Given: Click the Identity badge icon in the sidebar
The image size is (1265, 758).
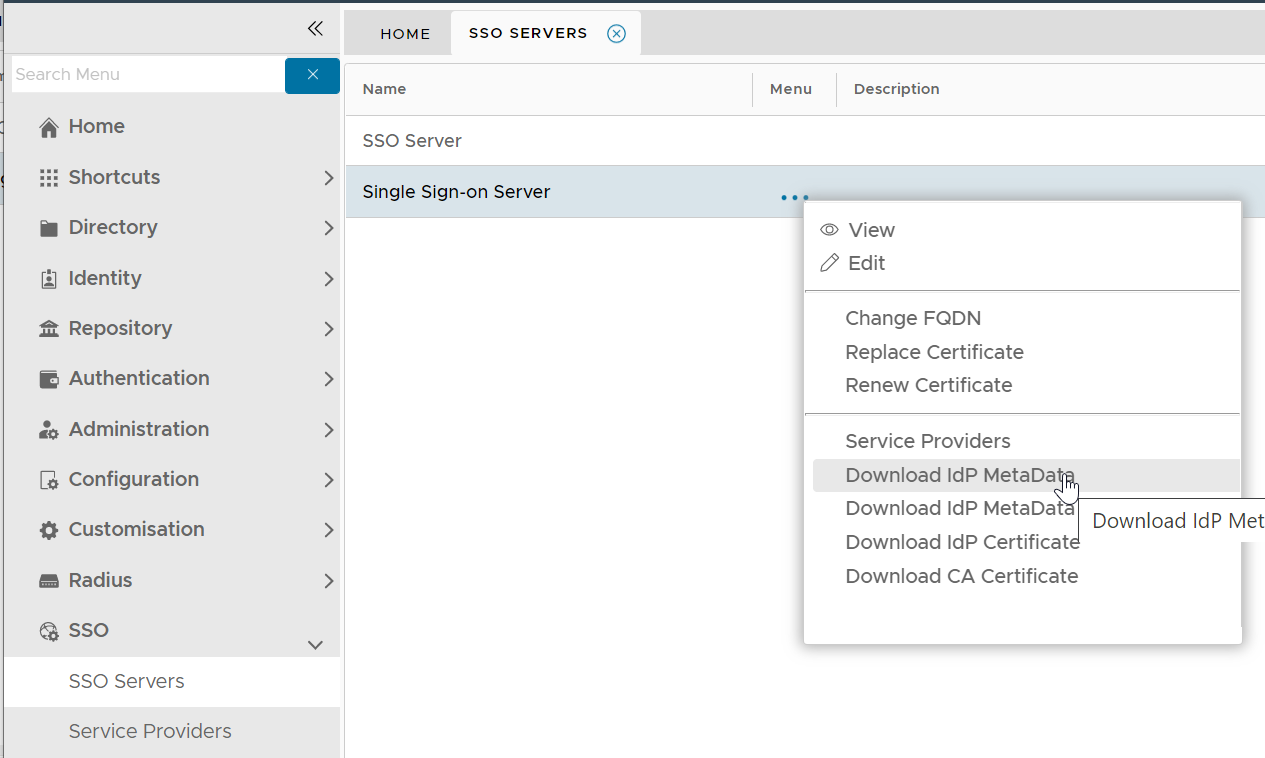Looking at the screenshot, I should click(x=48, y=279).
